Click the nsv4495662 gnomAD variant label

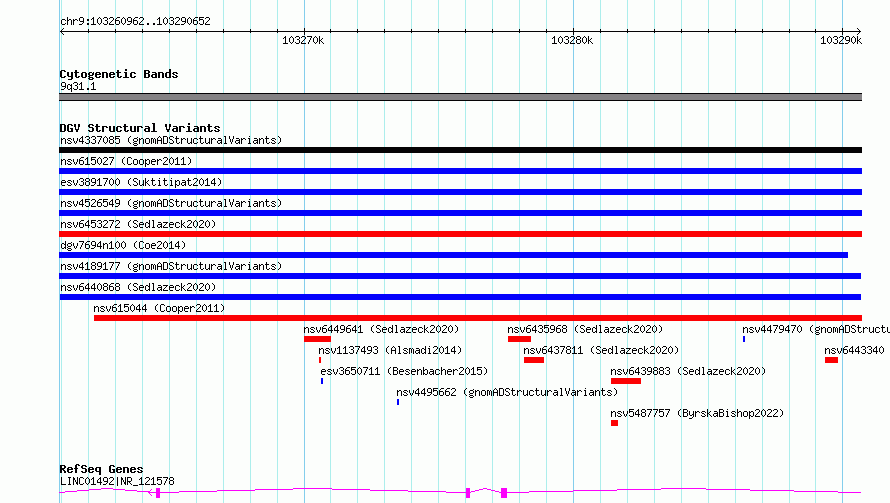(507, 392)
